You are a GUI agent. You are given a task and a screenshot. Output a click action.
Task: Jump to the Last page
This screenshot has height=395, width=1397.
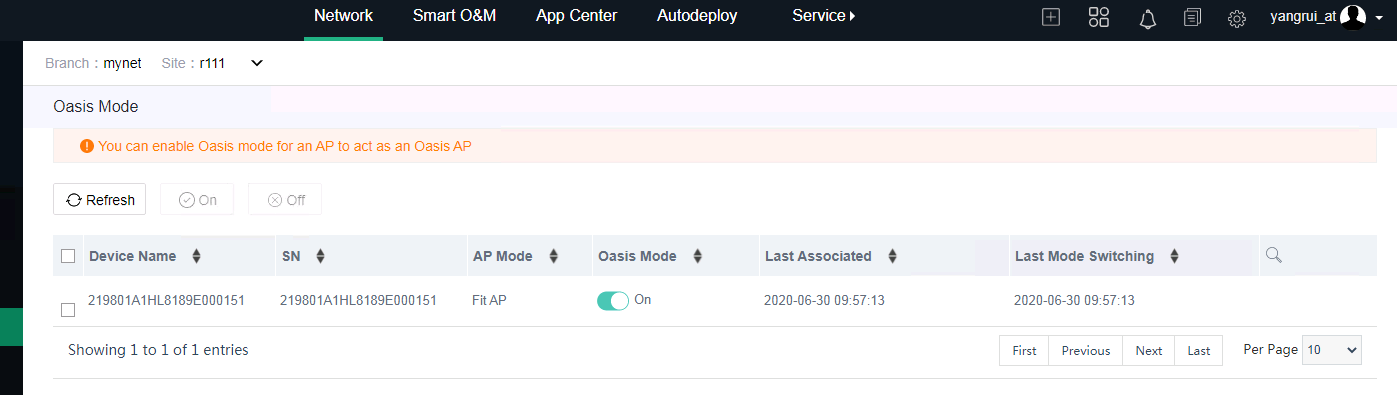[x=1198, y=350]
